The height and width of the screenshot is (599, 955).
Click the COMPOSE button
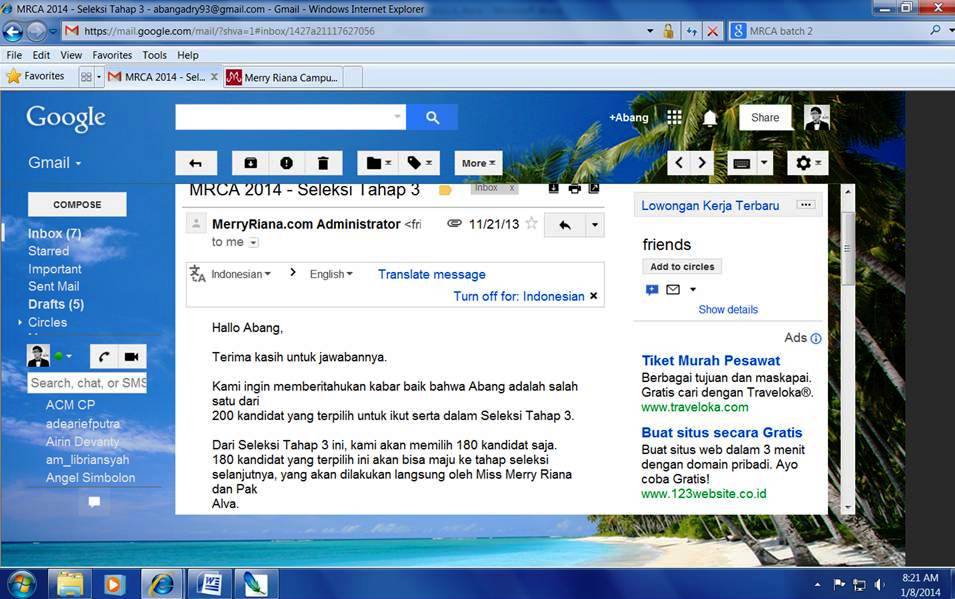click(77, 205)
